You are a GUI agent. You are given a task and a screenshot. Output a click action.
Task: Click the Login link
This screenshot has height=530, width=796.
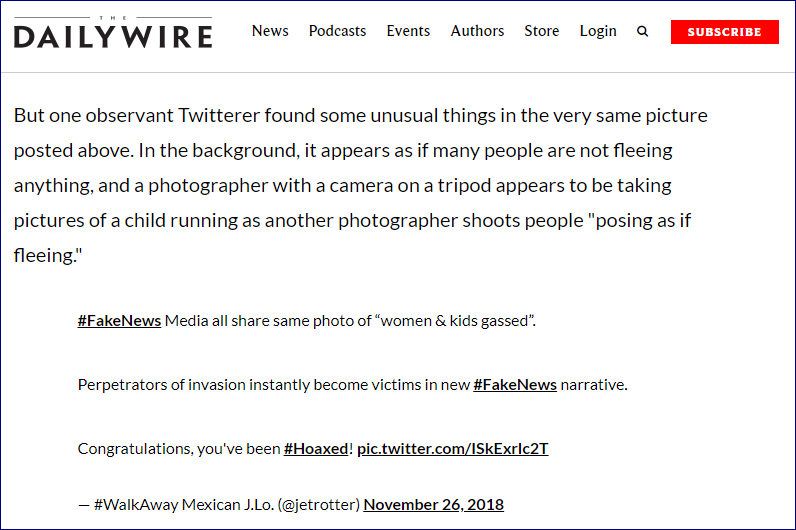[598, 31]
